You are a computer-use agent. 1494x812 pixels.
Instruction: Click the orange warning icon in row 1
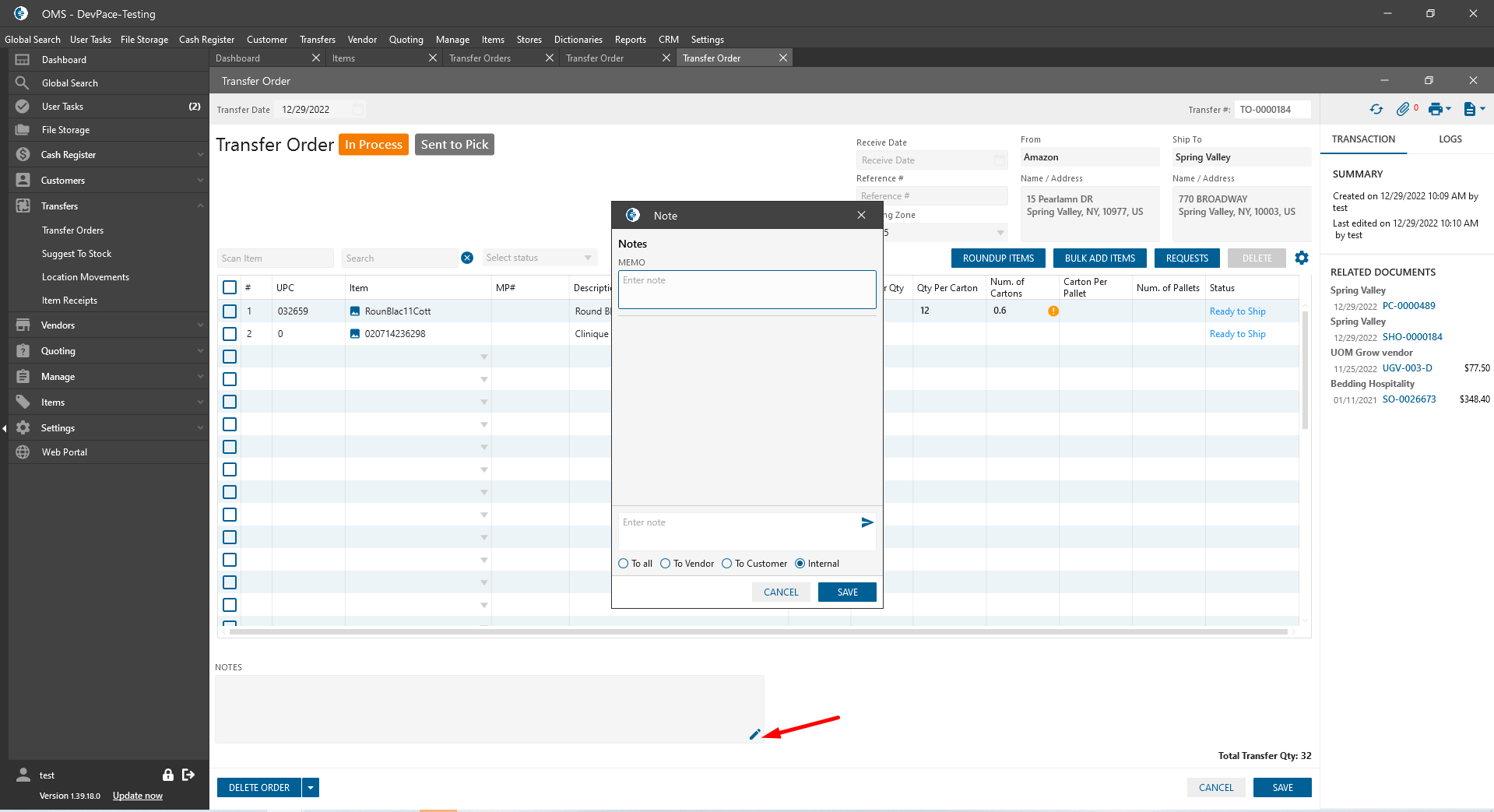pyautogui.click(x=1053, y=311)
